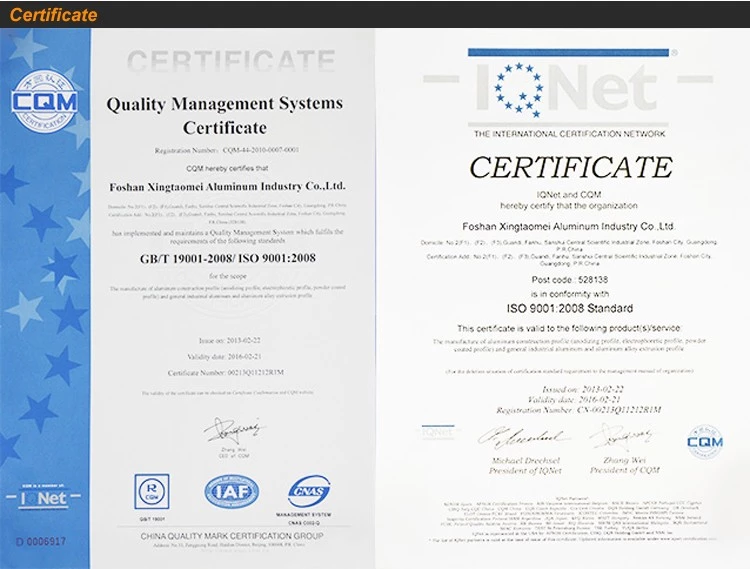Click "Post code: 528138"
The image size is (750, 569).
[569, 280]
